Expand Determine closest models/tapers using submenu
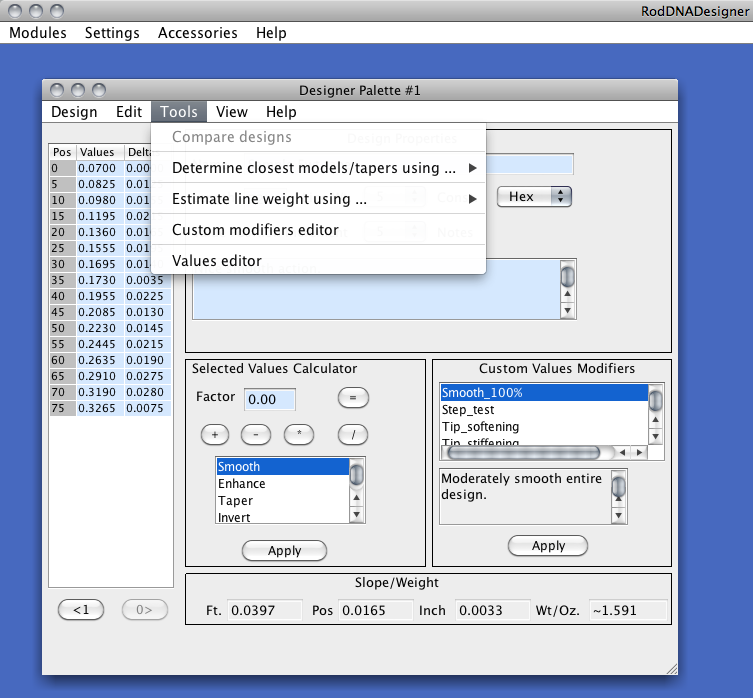Image resolution: width=753 pixels, height=698 pixels. 318,168
